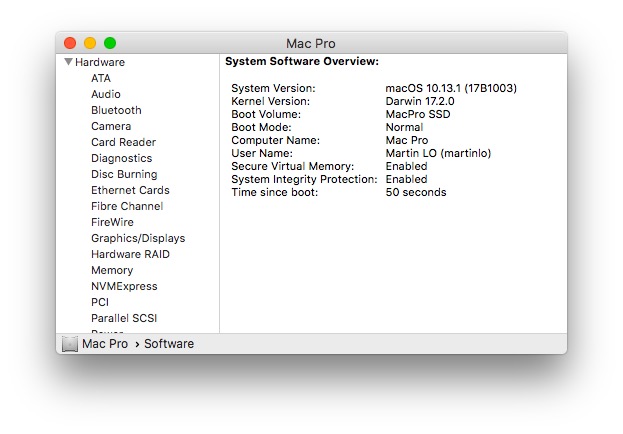Viewport: 623px width, 434px height.
Task: Close the Mac Pro window
Action: [70, 43]
